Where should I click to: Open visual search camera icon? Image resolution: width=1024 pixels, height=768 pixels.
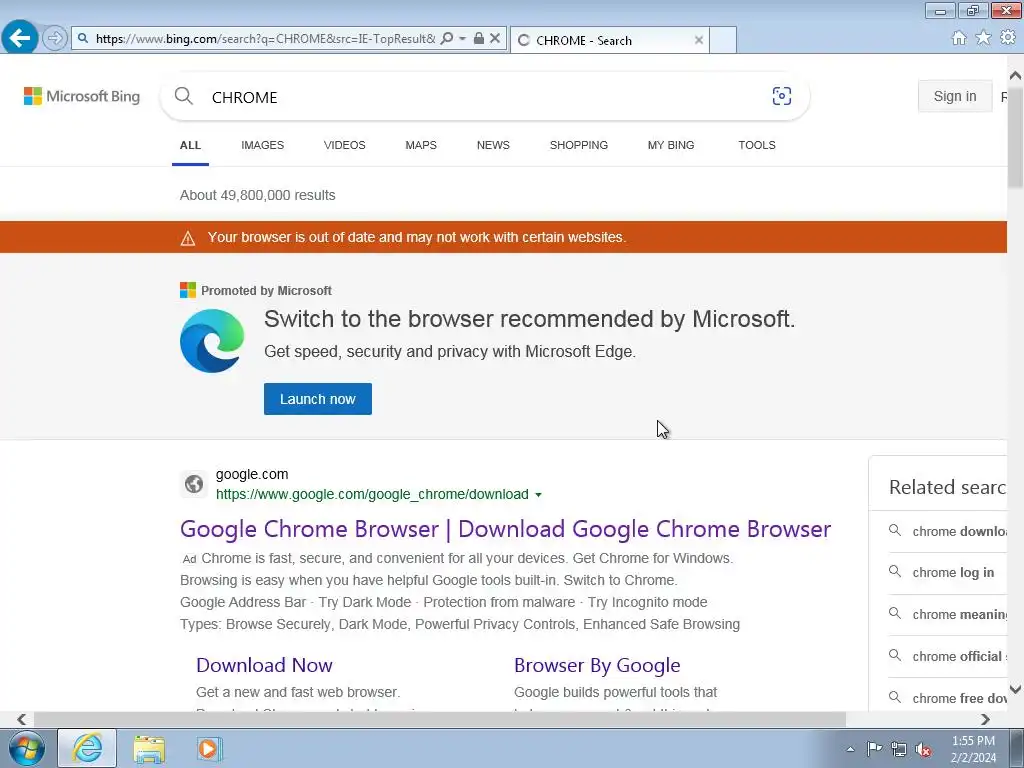coord(782,96)
